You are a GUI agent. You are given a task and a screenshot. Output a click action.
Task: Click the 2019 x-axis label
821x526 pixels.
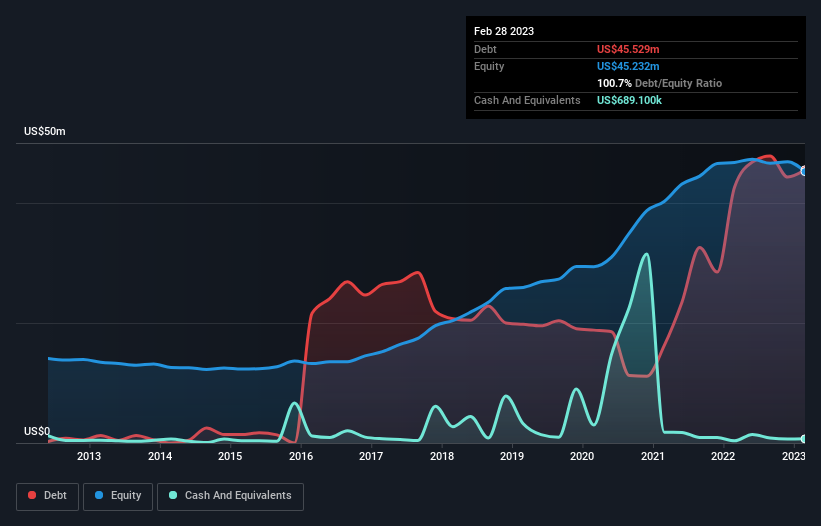[512, 456]
